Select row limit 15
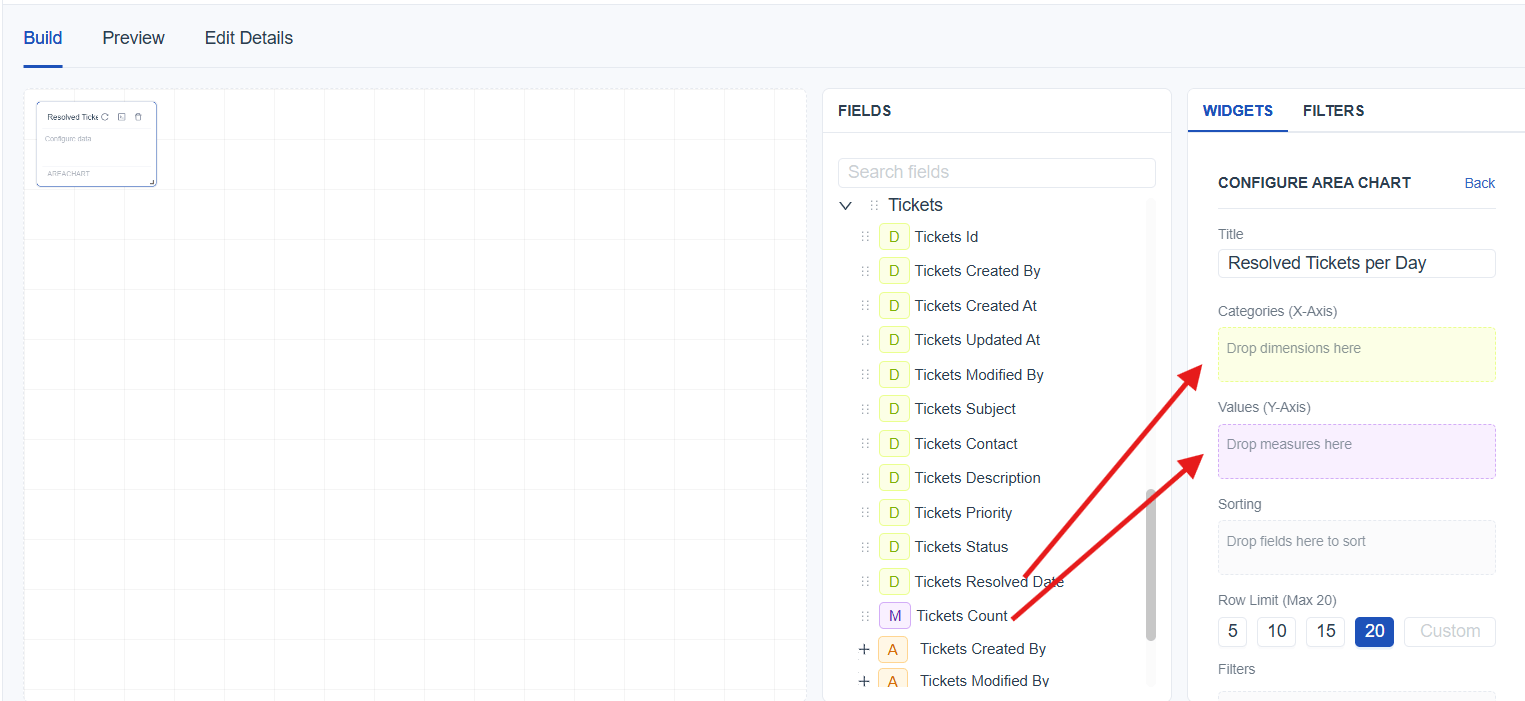 pos(1325,631)
